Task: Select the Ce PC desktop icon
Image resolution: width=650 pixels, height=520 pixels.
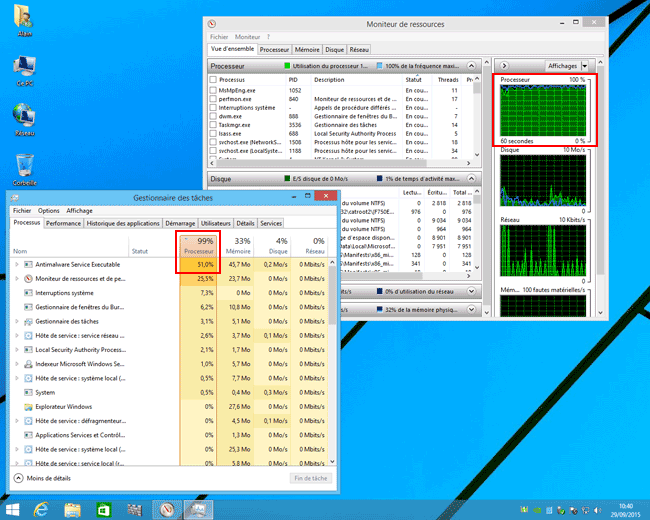Action: pos(25,69)
